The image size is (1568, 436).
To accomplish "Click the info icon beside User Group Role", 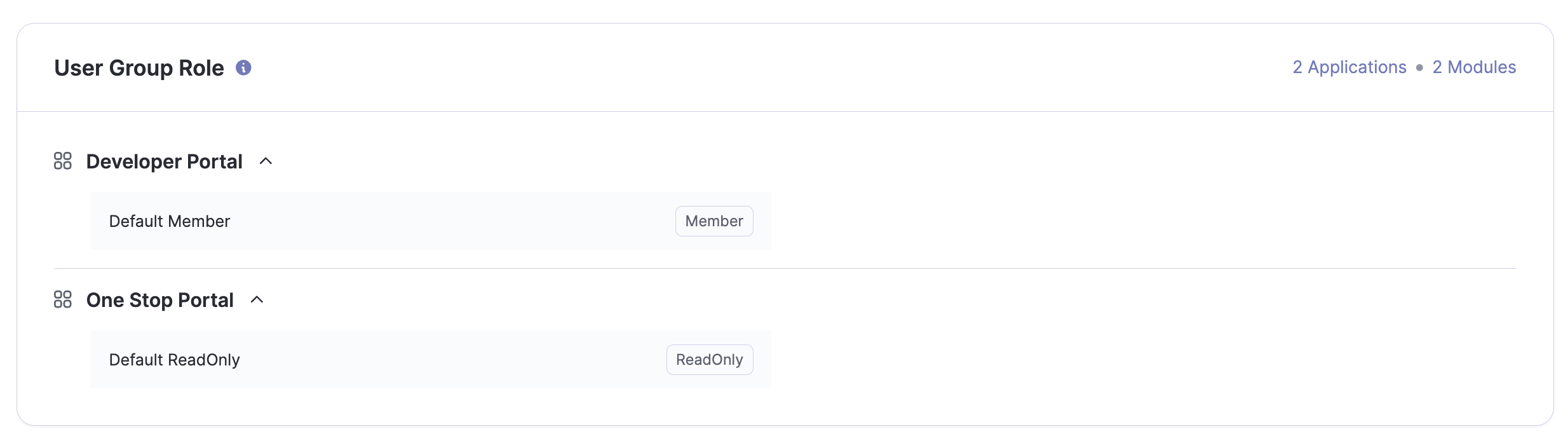I will (x=243, y=67).
